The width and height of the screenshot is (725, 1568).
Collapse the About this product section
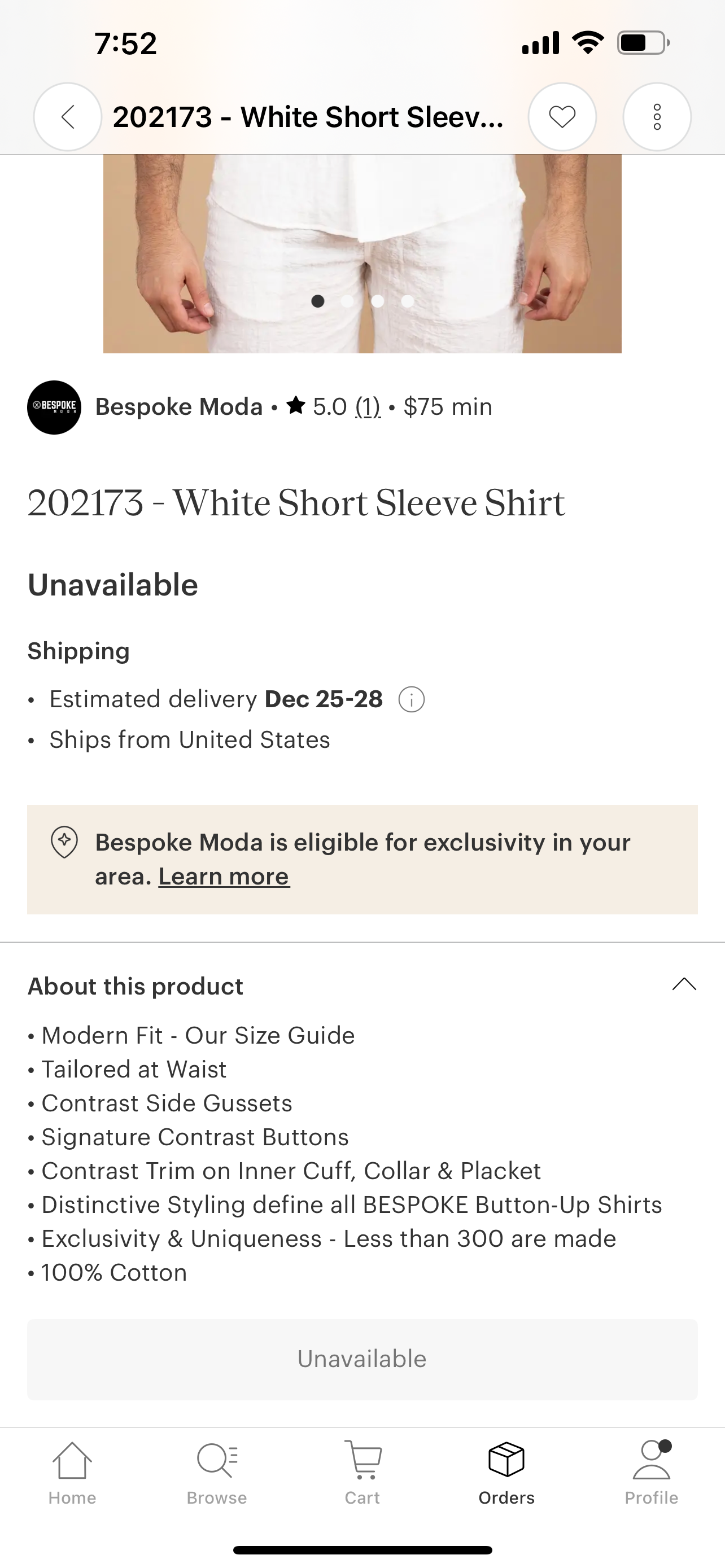coord(684,984)
